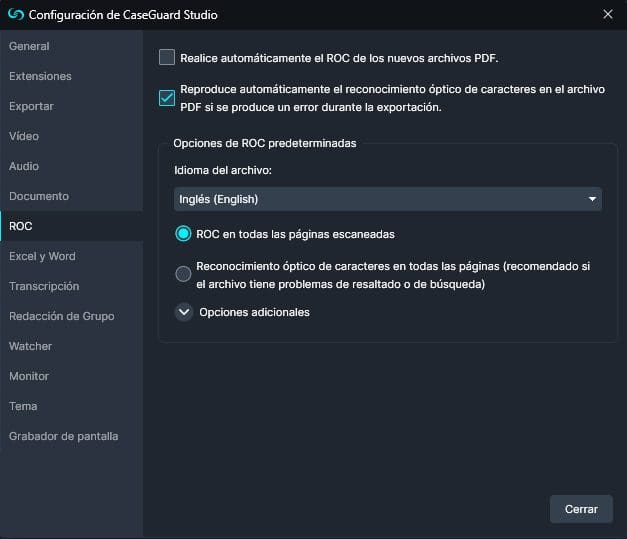Open Grabador de pantalla settings
The width and height of the screenshot is (627, 539).
72,436
